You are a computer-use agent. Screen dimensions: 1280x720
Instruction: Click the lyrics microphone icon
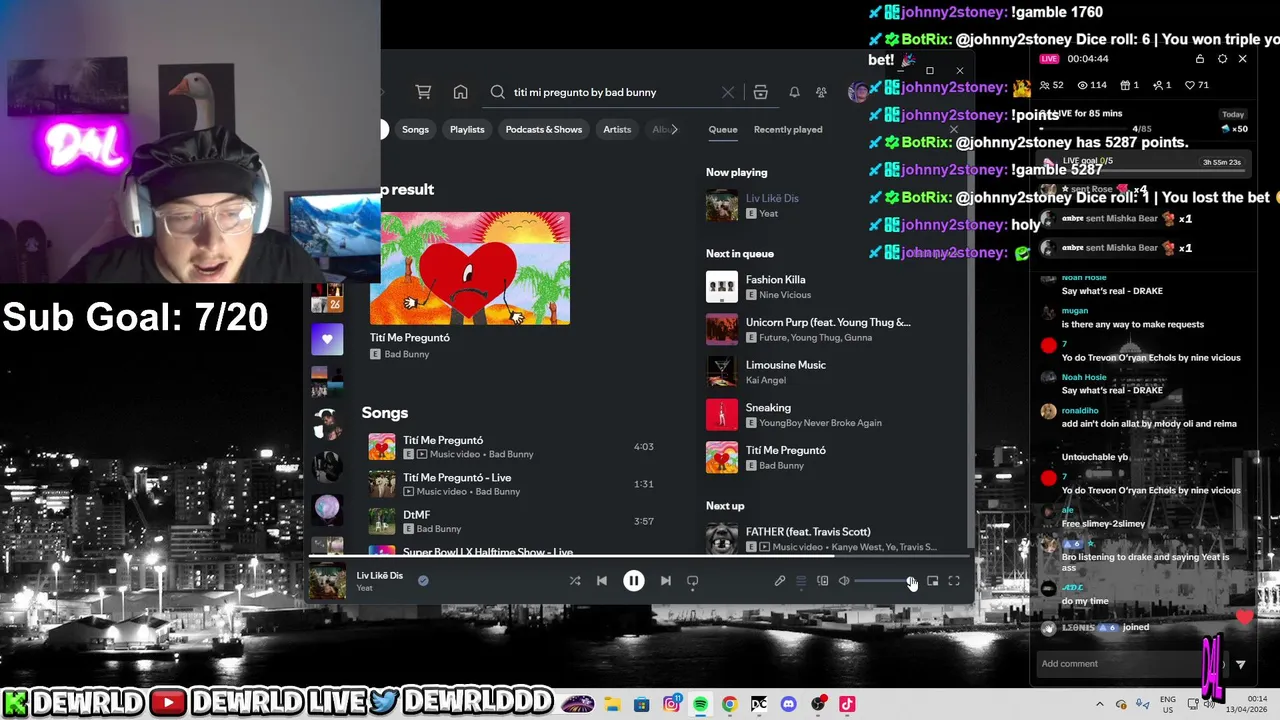(780, 580)
